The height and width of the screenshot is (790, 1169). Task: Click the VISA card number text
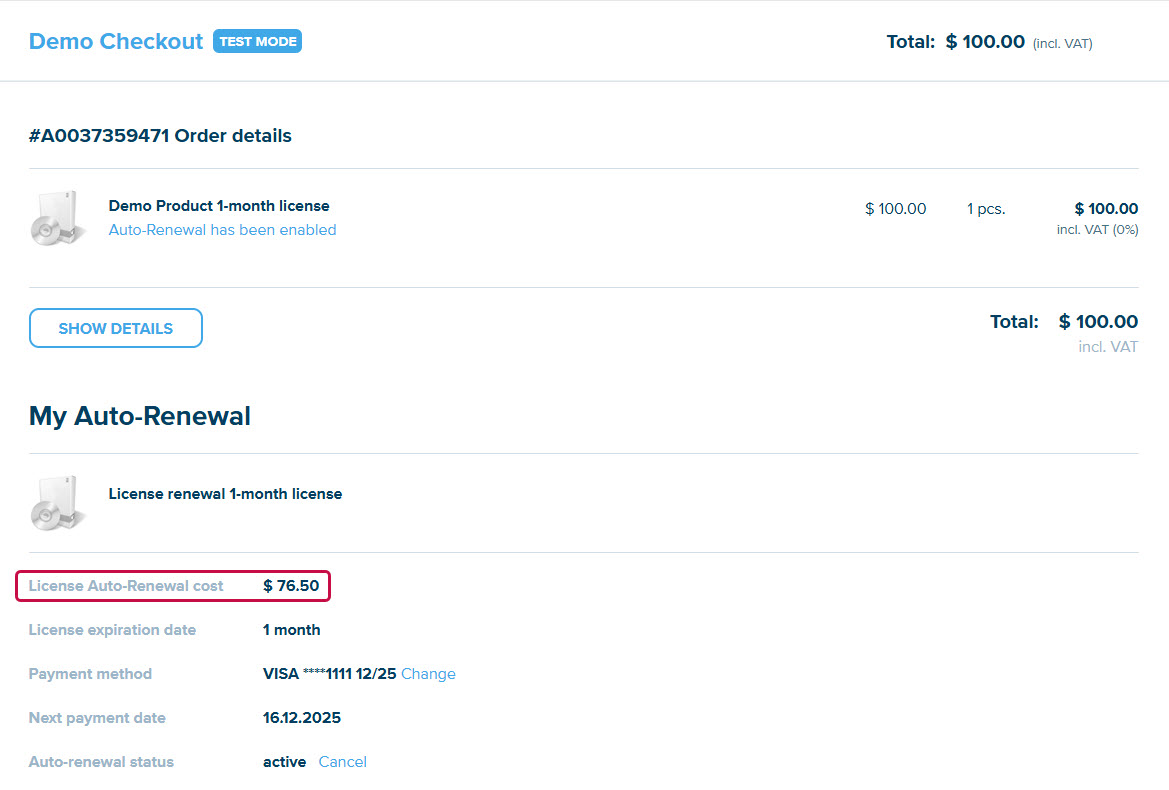(x=329, y=674)
